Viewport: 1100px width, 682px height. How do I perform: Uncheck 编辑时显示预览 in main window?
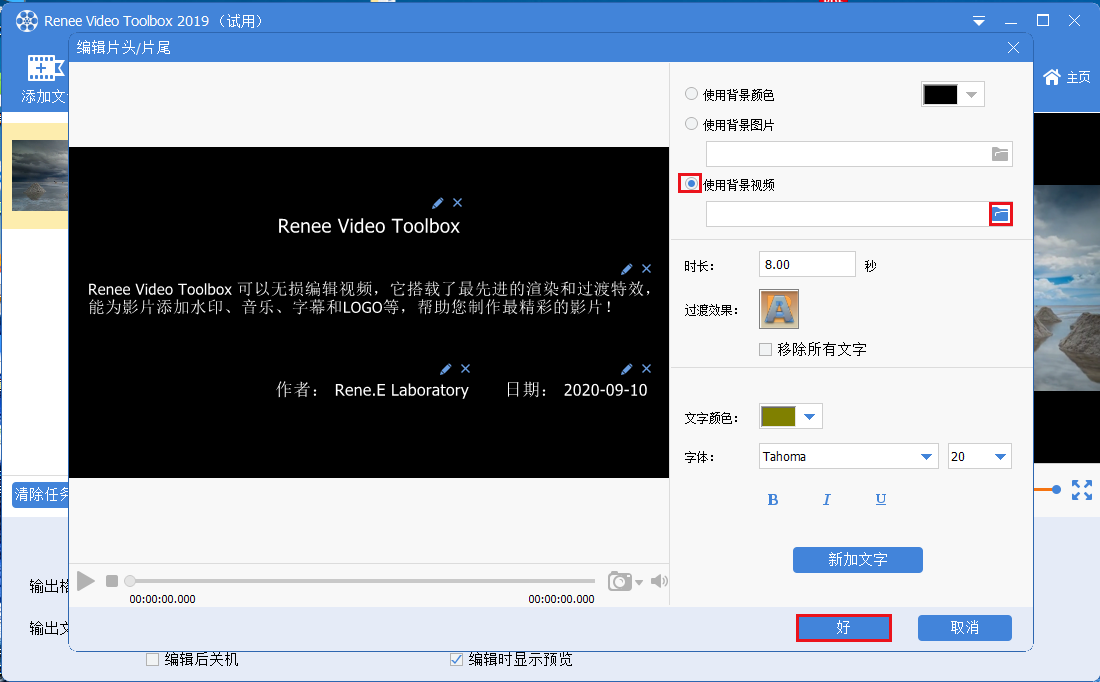coord(456,660)
